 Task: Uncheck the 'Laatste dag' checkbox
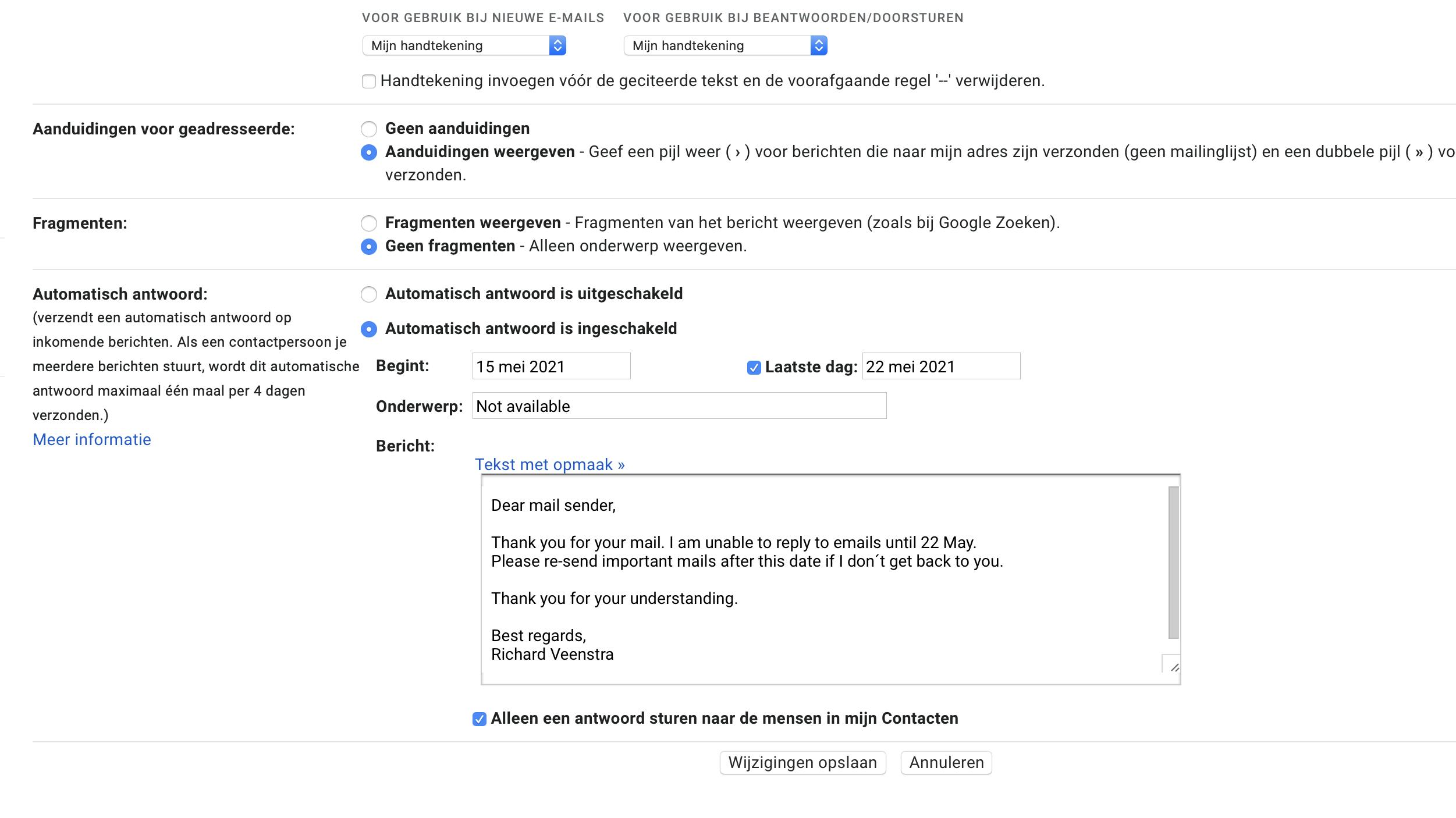click(754, 368)
